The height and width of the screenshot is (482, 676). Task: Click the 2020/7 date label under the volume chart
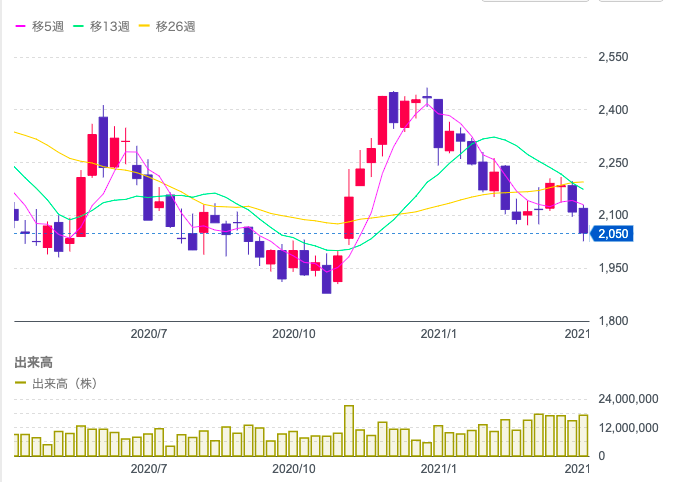(149, 469)
